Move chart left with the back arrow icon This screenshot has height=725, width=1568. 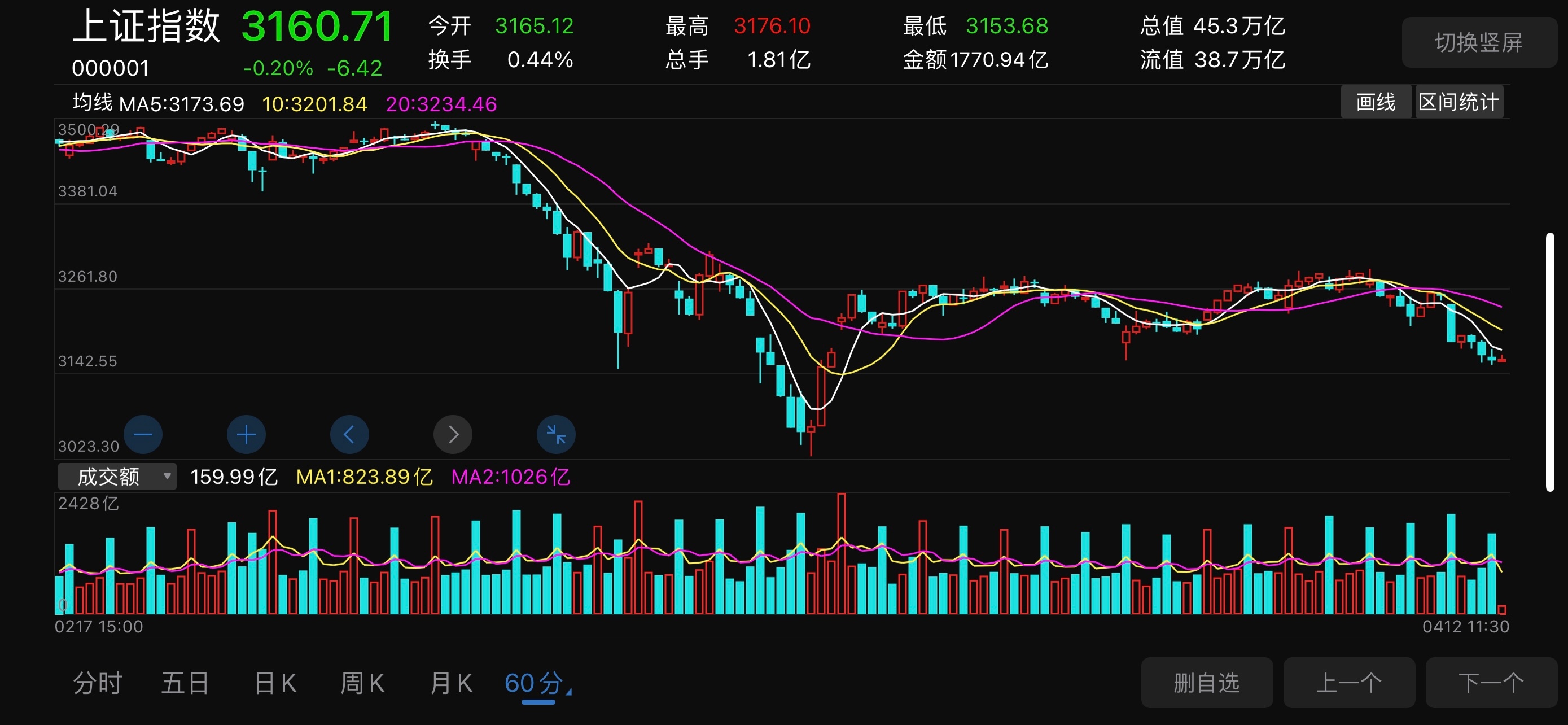349,434
